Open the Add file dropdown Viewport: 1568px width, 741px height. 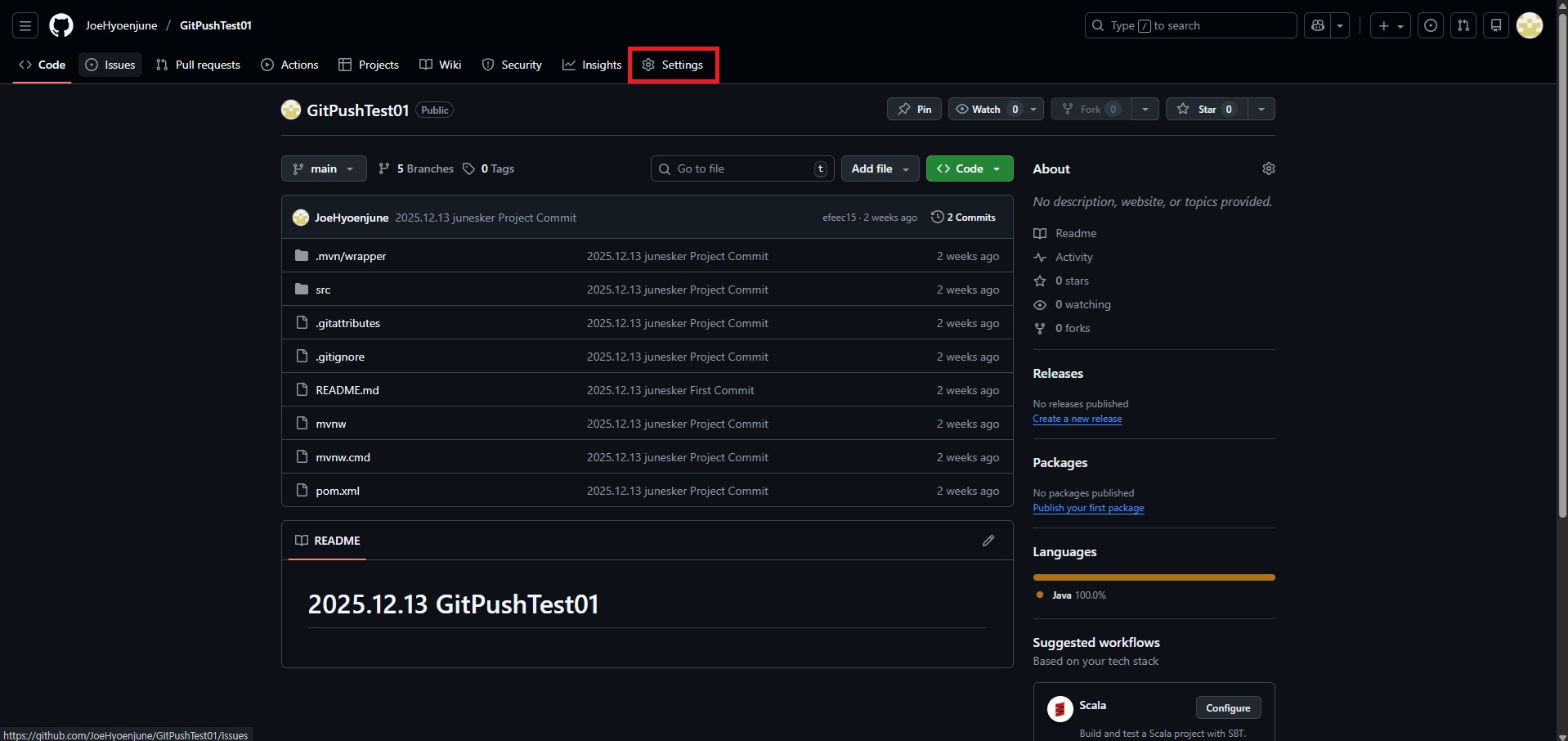[880, 168]
